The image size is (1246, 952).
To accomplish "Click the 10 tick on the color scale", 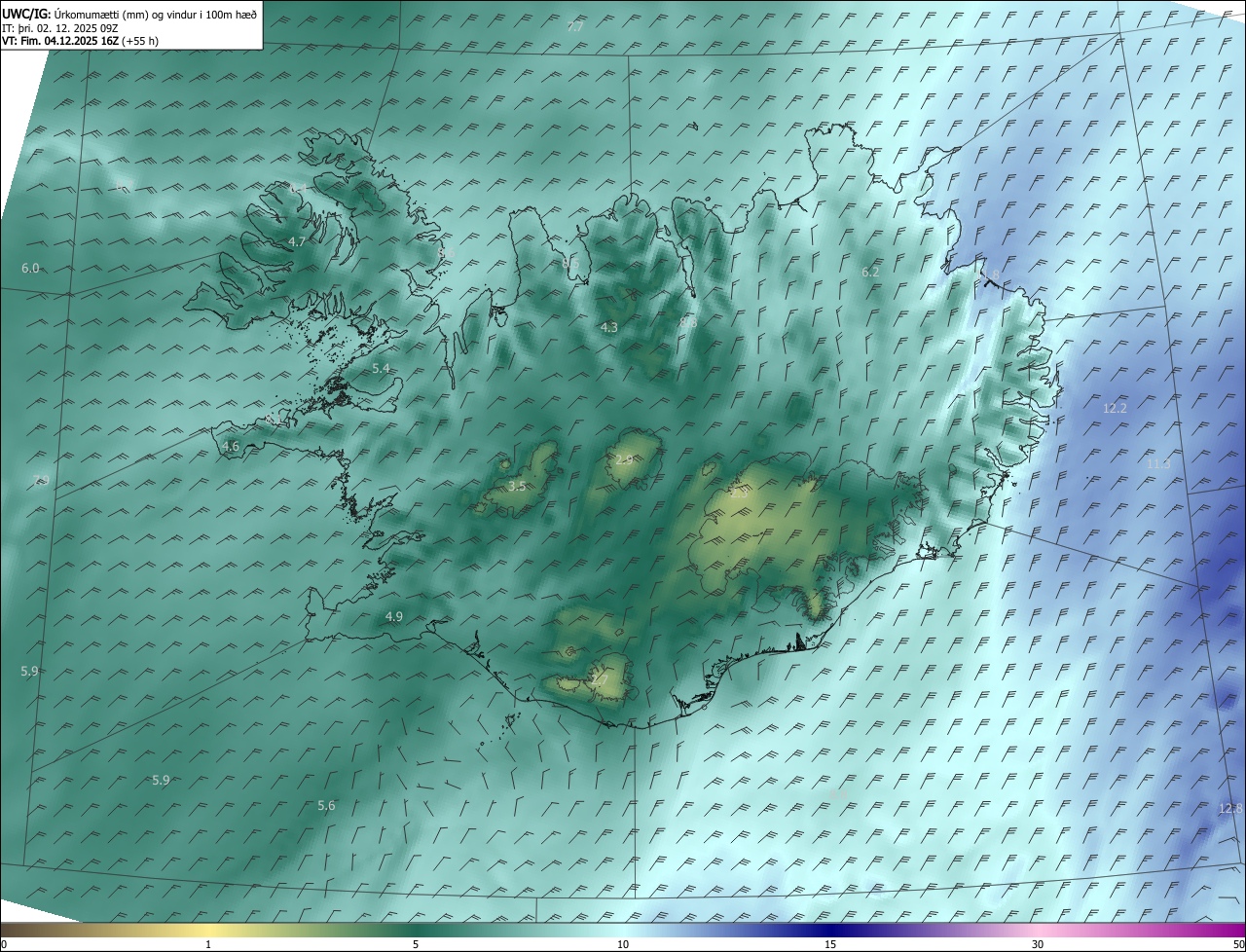I will [623, 944].
